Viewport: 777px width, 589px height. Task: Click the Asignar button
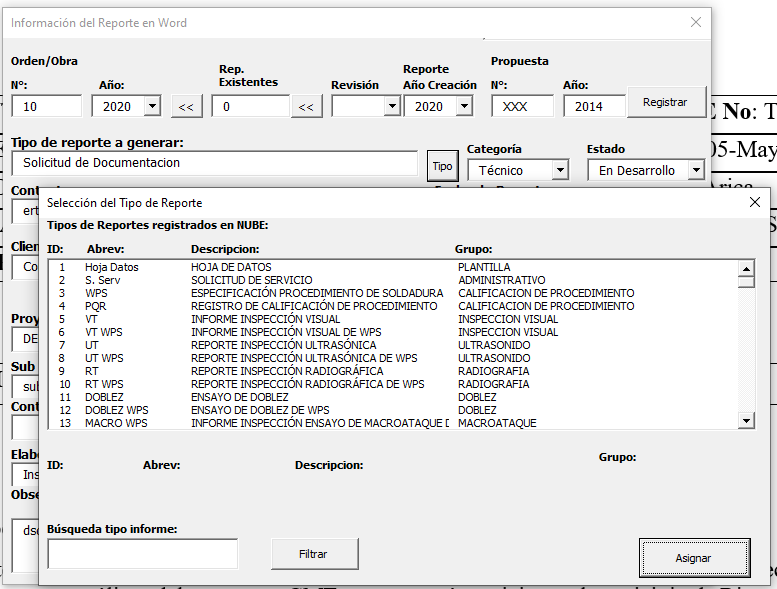pos(694,557)
